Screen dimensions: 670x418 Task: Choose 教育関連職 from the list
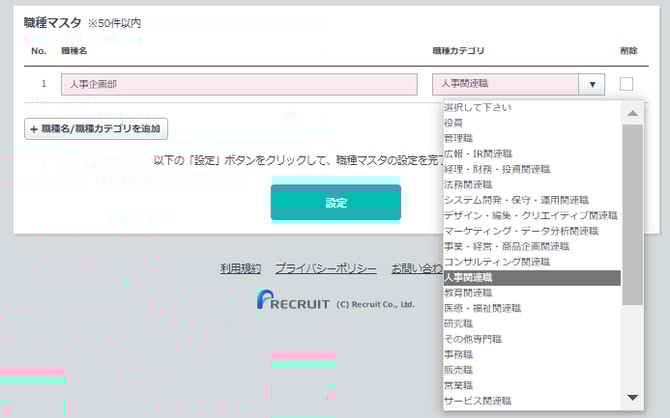(532, 293)
